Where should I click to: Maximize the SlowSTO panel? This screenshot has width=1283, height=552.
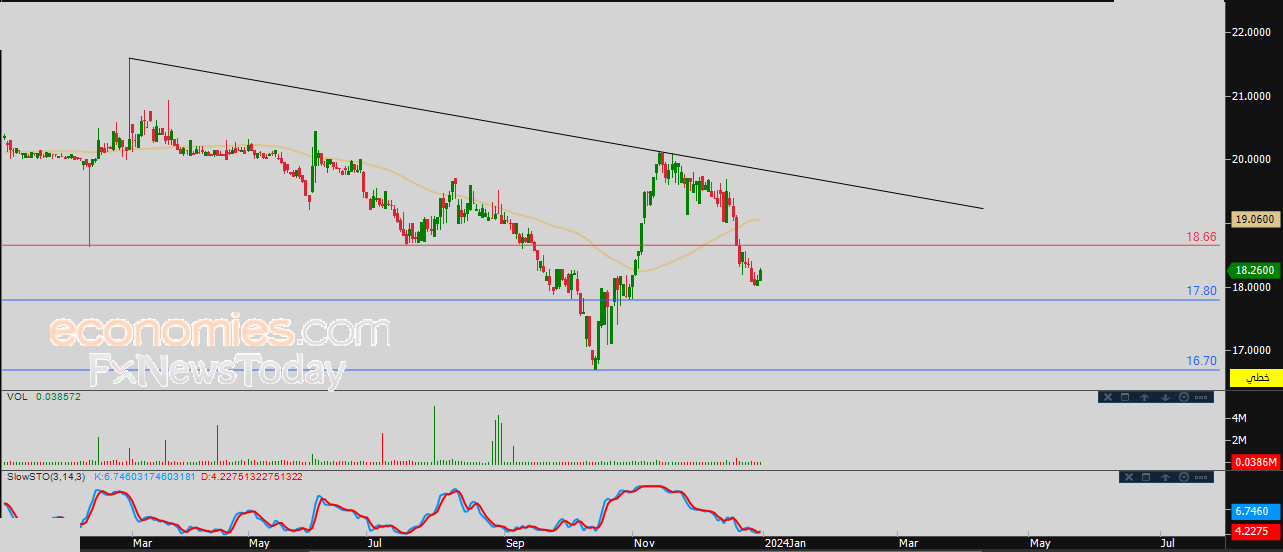point(1146,476)
